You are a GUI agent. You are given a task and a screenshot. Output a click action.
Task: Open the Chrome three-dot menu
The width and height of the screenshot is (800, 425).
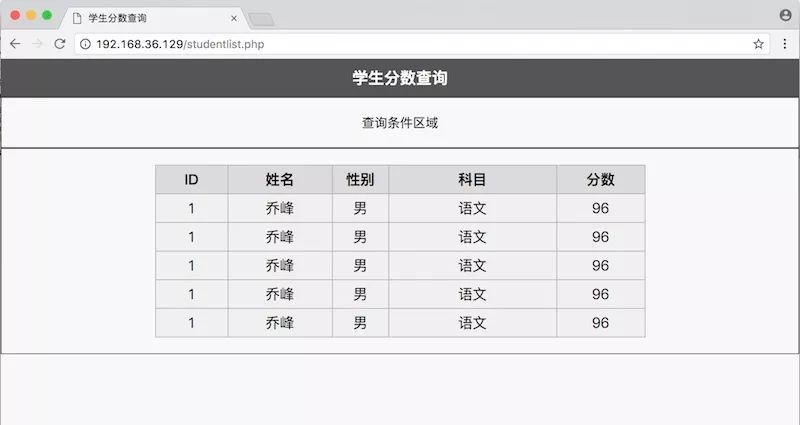point(785,44)
